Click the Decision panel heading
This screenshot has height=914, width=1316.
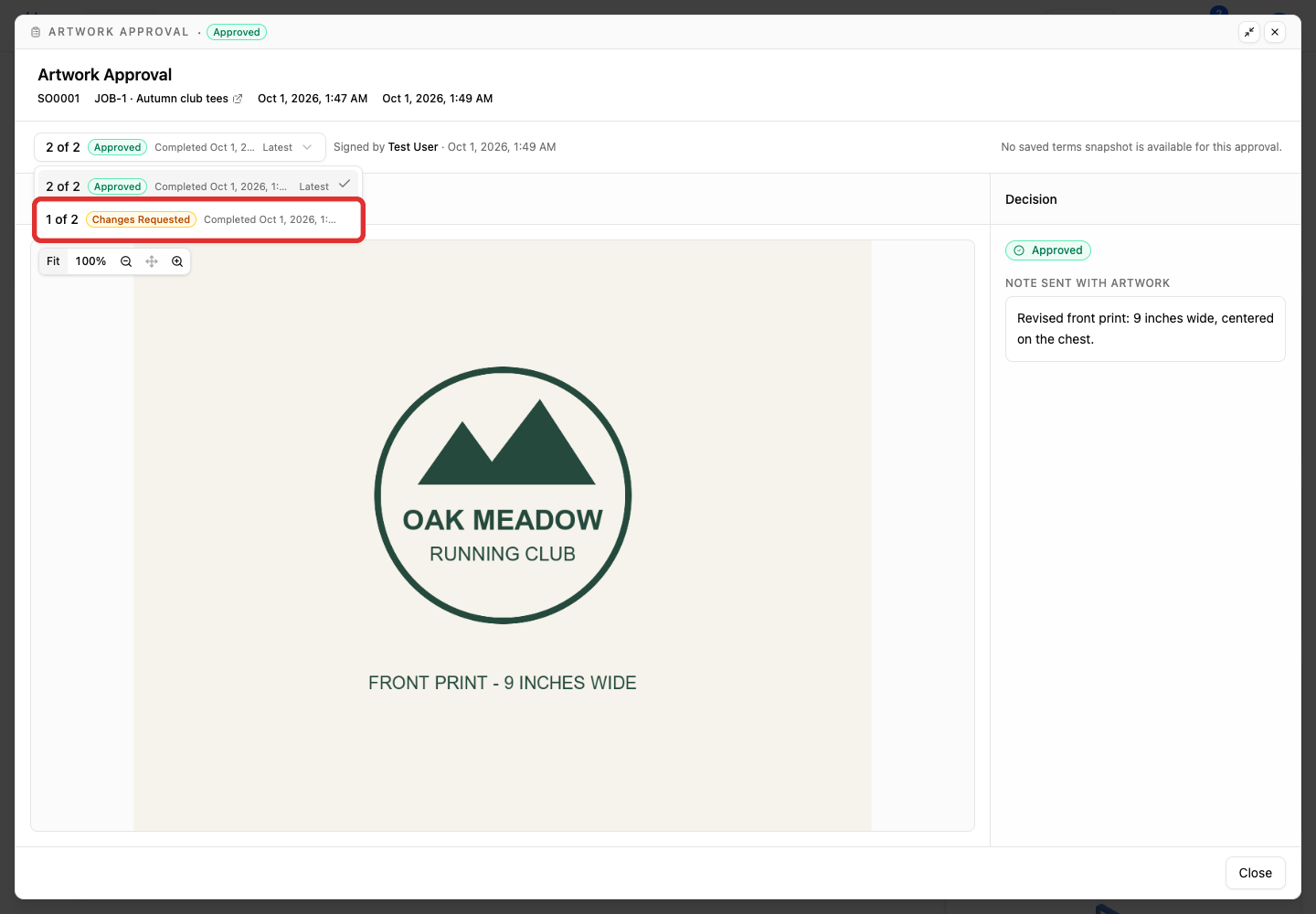[x=1031, y=199]
